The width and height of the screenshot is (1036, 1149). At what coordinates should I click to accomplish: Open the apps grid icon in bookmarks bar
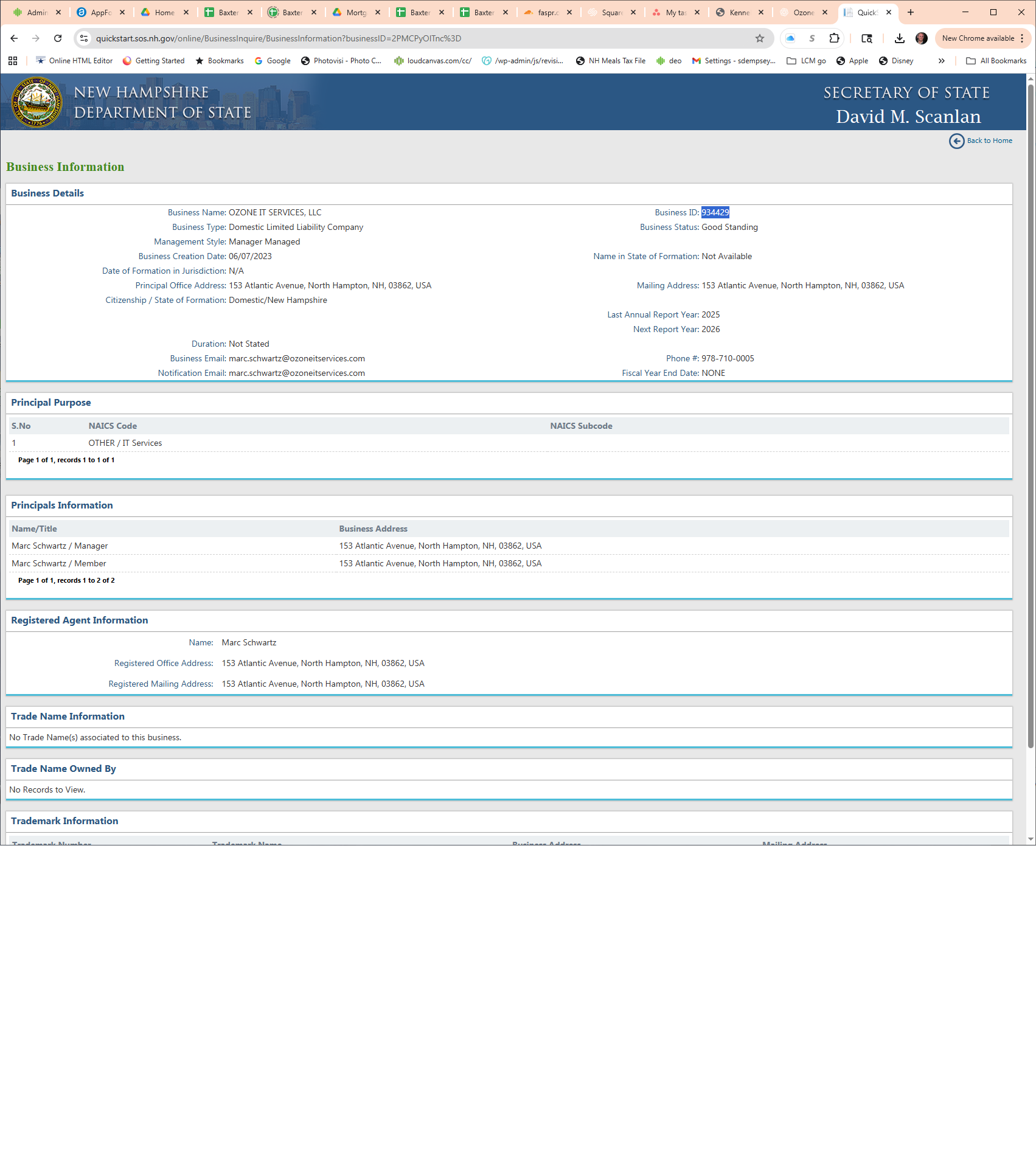tap(13, 61)
